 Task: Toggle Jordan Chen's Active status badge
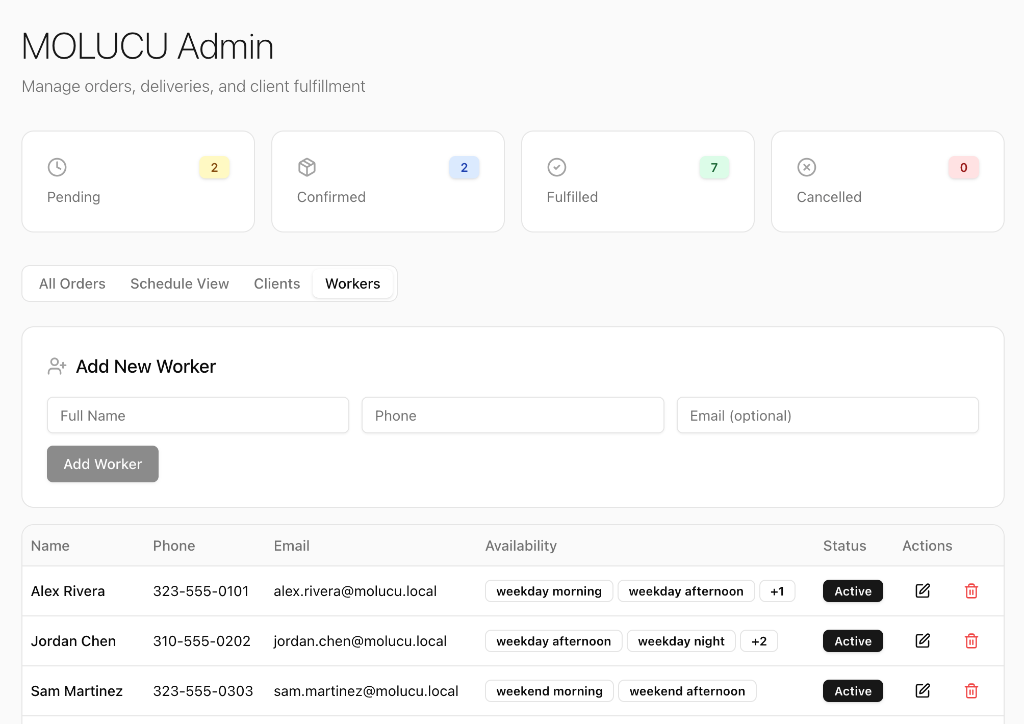853,641
